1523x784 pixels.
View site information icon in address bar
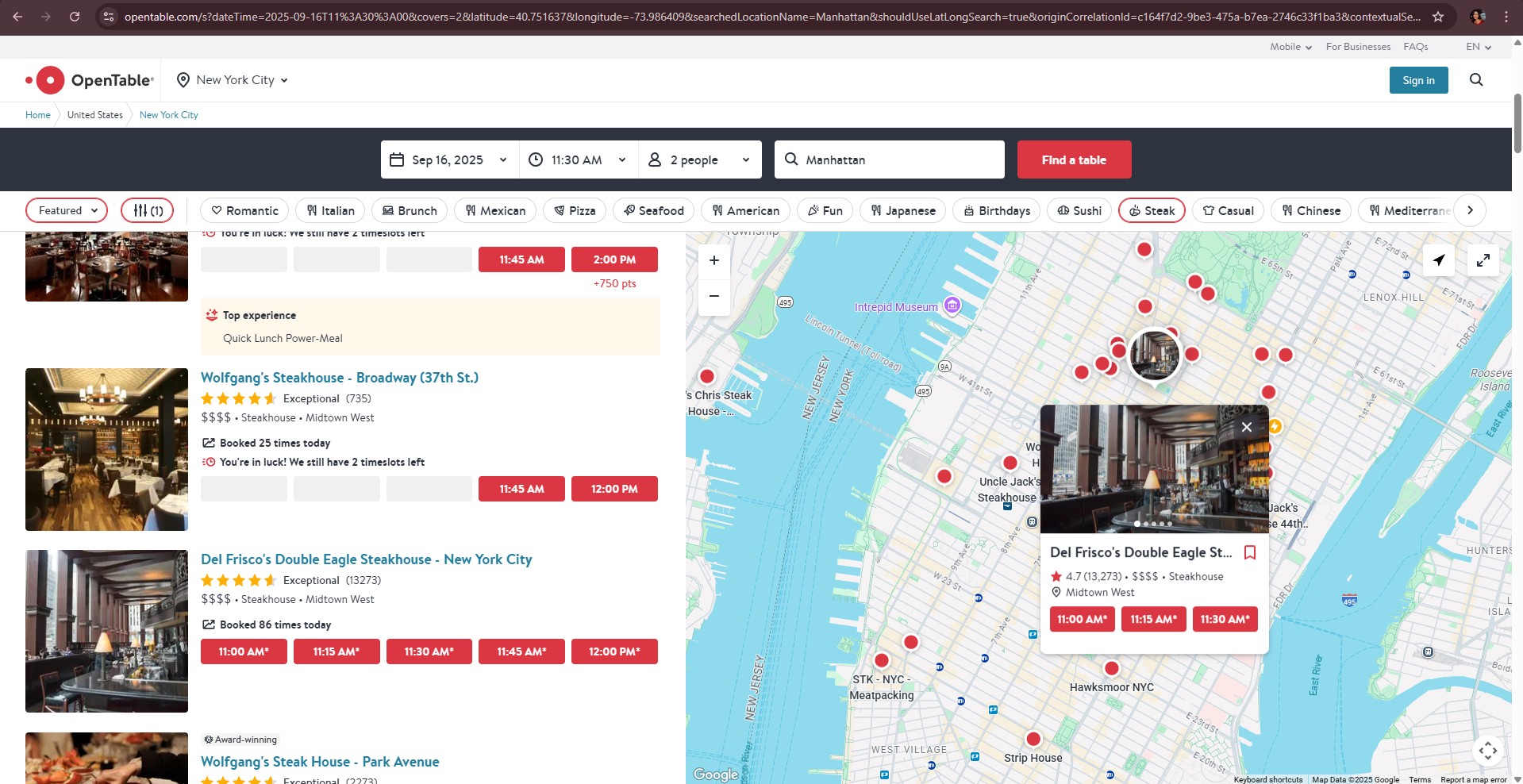coord(109,16)
